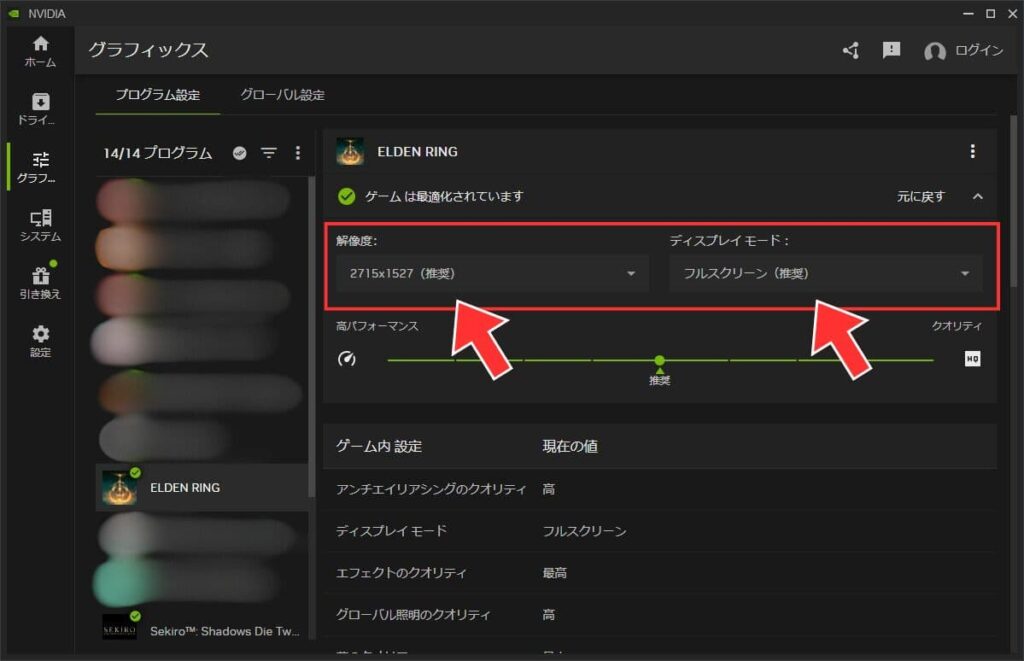Click the 元に戻す revert button
This screenshot has width=1024, height=661.
(920, 197)
